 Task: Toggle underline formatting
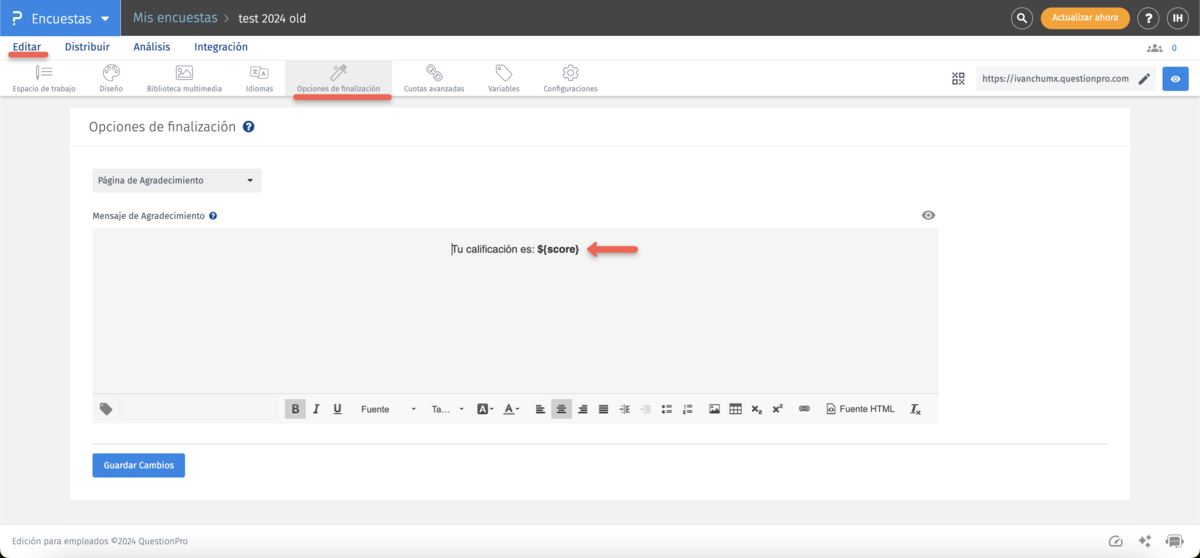click(337, 409)
